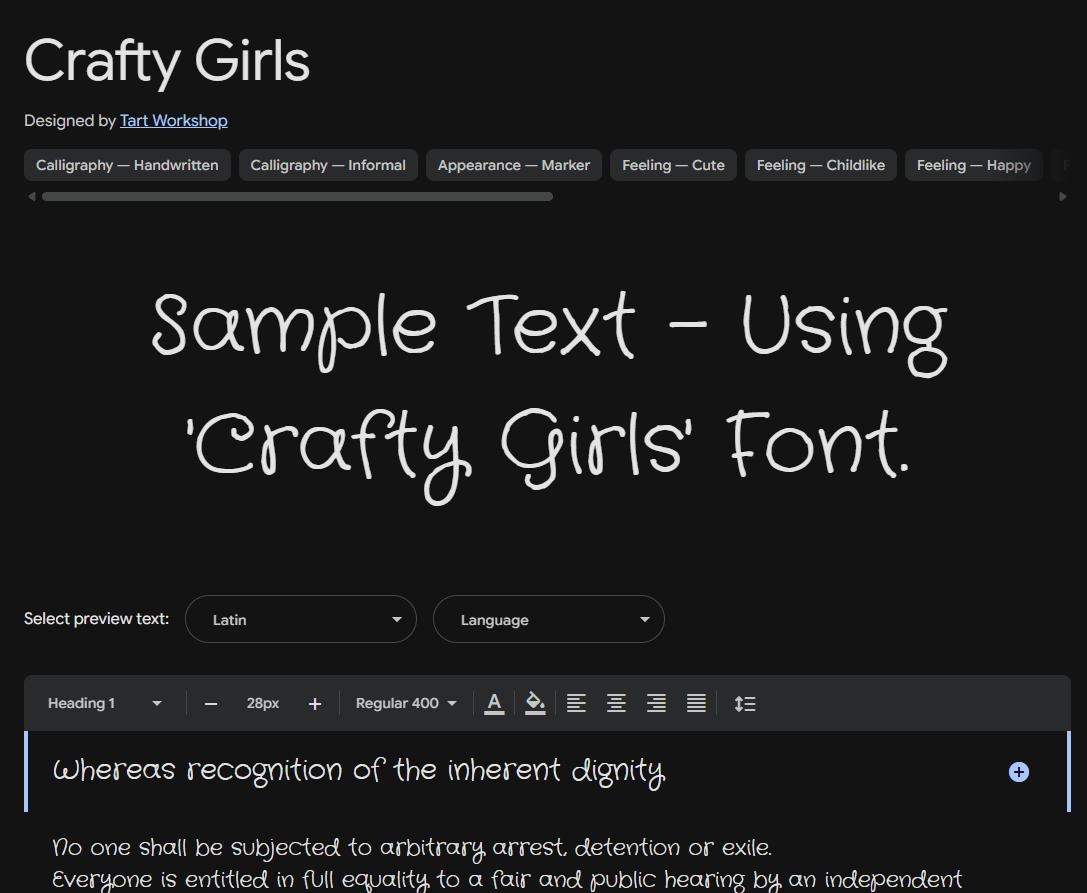1087x893 pixels.
Task: Click the tag list left scroll arrow
Action: tap(31, 197)
